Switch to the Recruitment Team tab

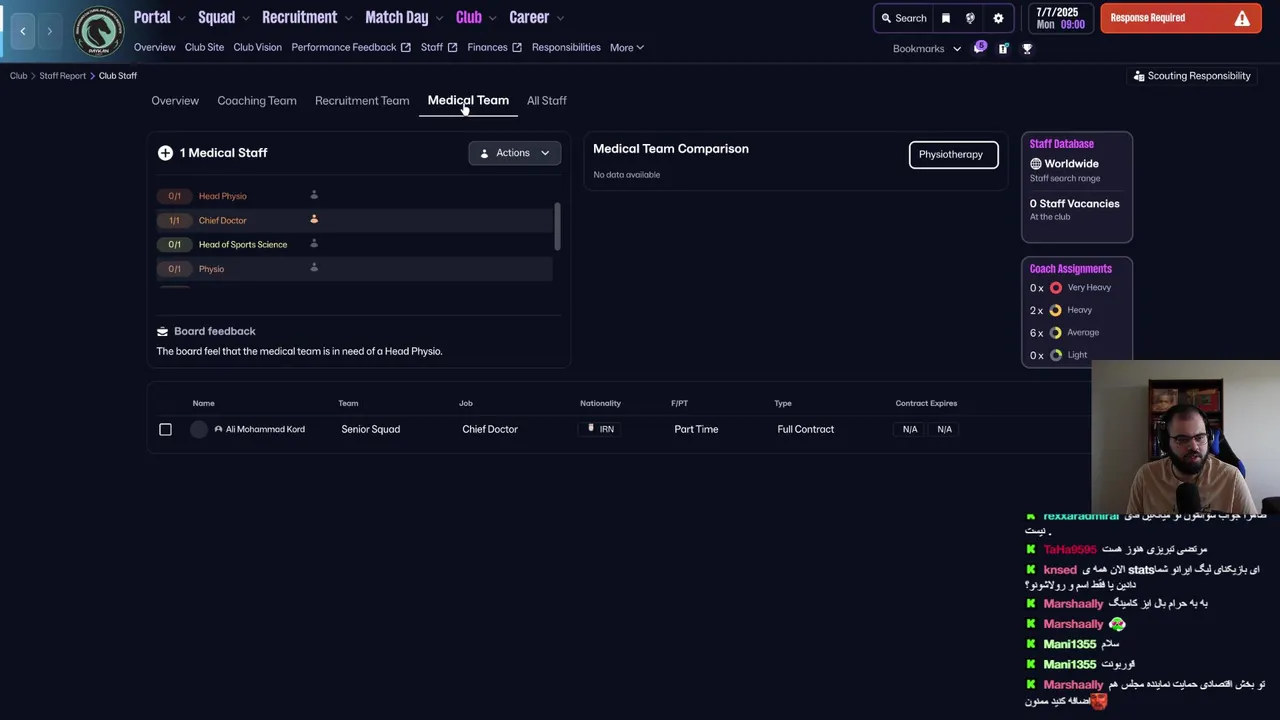click(x=362, y=100)
